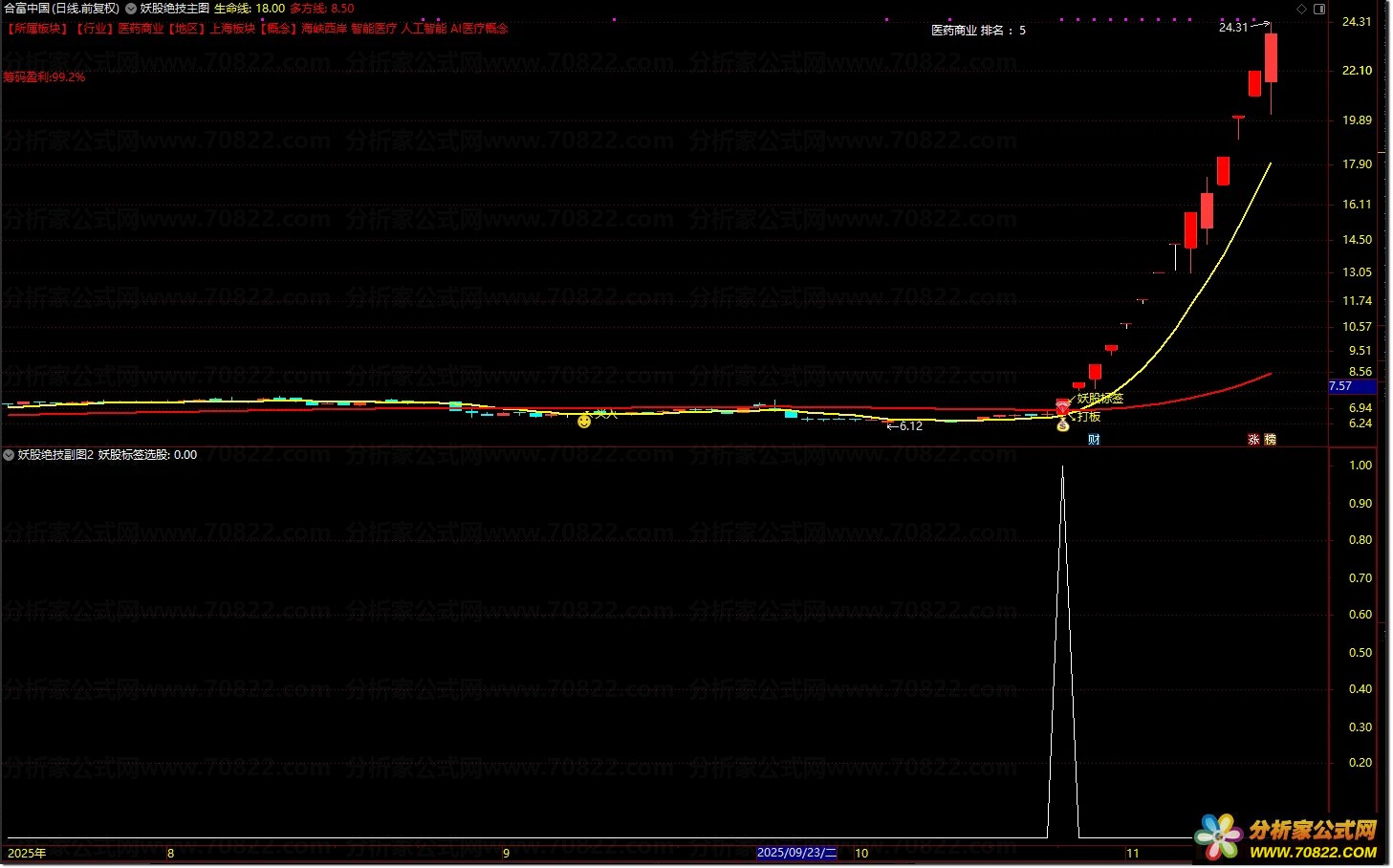Click the money bag icon below 打板

point(1062,426)
